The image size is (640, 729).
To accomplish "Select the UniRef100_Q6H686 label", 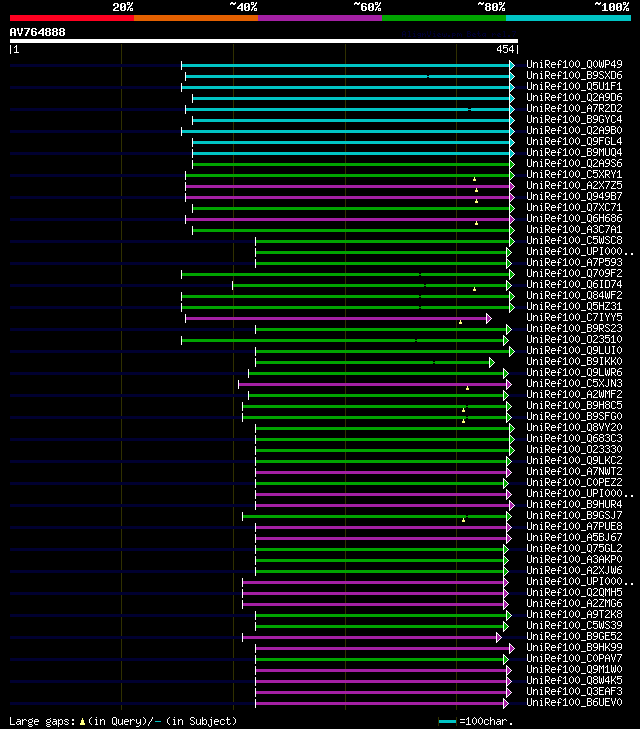I will [x=574, y=219].
